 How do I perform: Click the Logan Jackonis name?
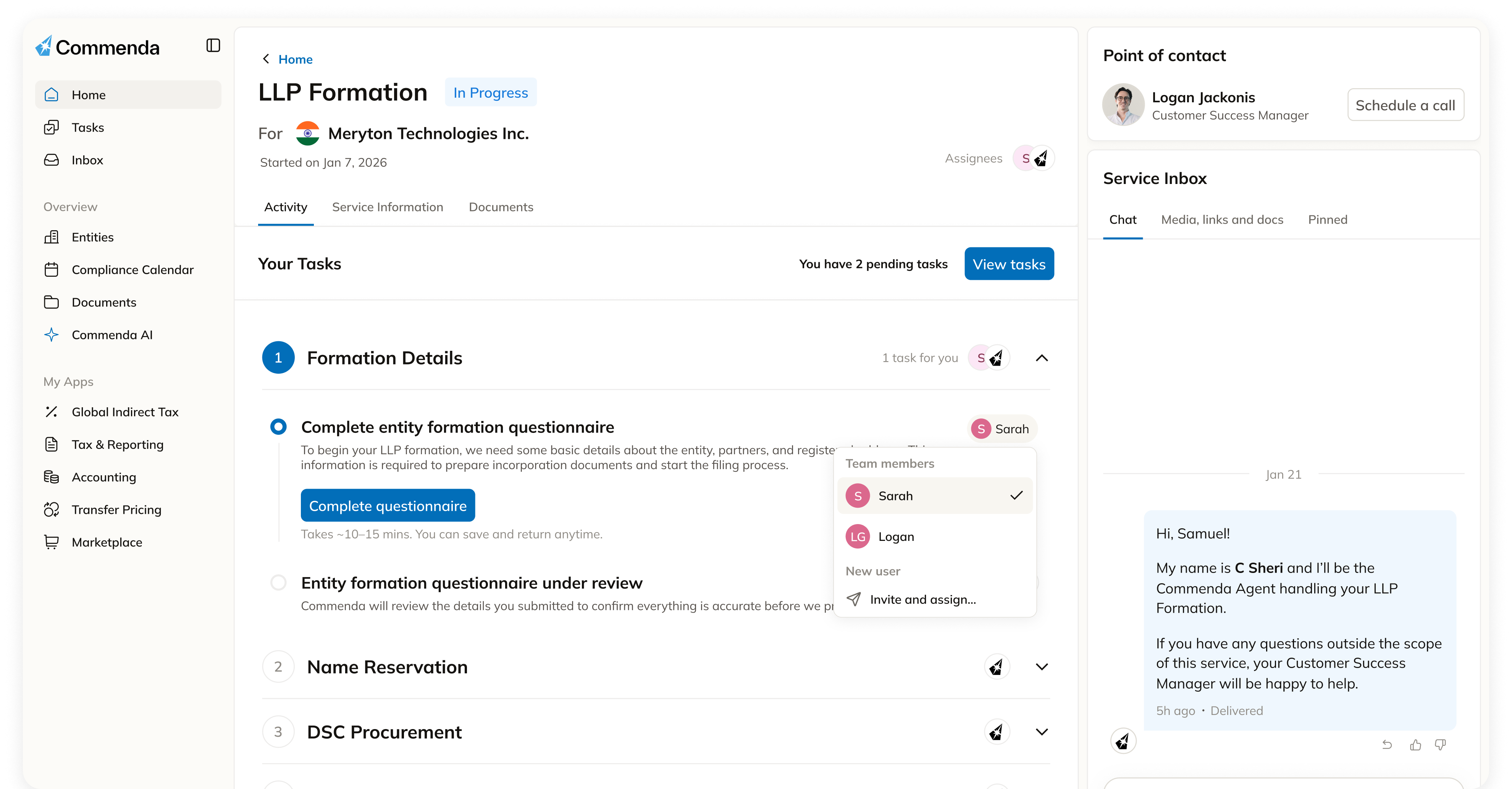[x=1203, y=97]
